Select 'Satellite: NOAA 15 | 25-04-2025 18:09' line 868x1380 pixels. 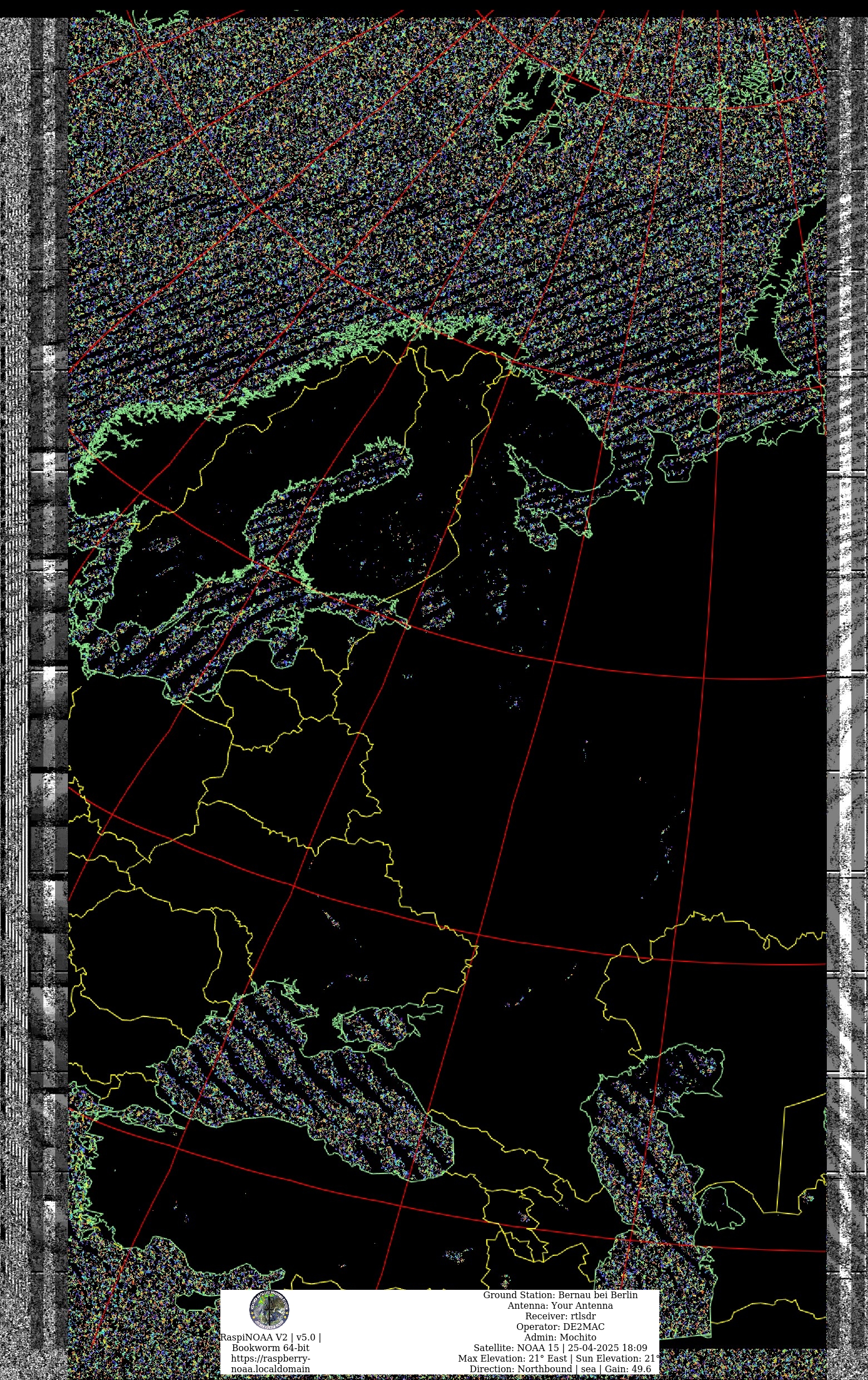pos(560,1348)
